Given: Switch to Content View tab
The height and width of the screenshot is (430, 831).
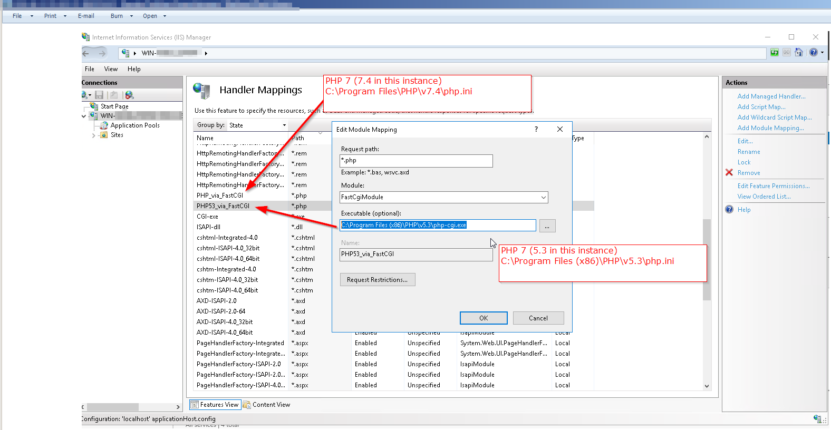Looking at the screenshot, I should click(267, 404).
